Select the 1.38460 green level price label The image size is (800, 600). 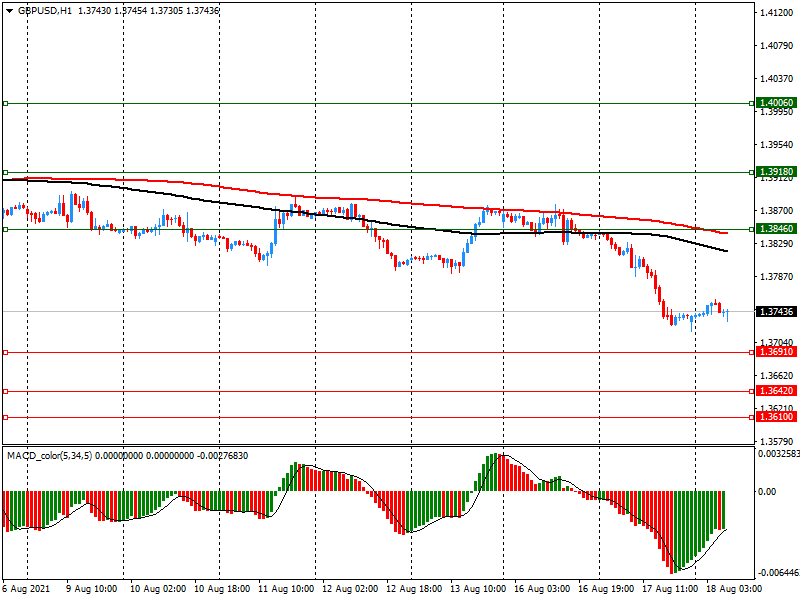[x=776, y=229]
